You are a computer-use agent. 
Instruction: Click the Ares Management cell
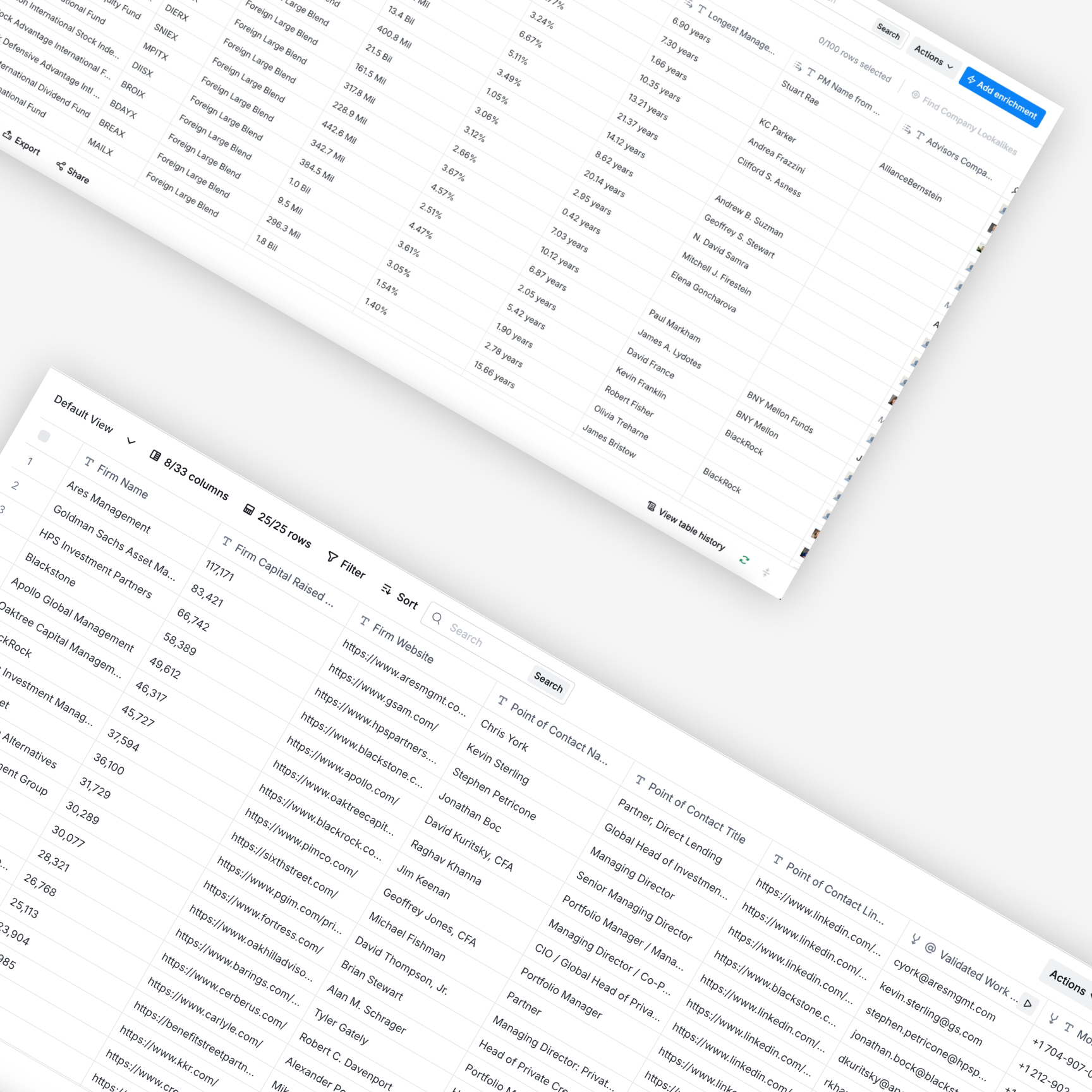108,506
